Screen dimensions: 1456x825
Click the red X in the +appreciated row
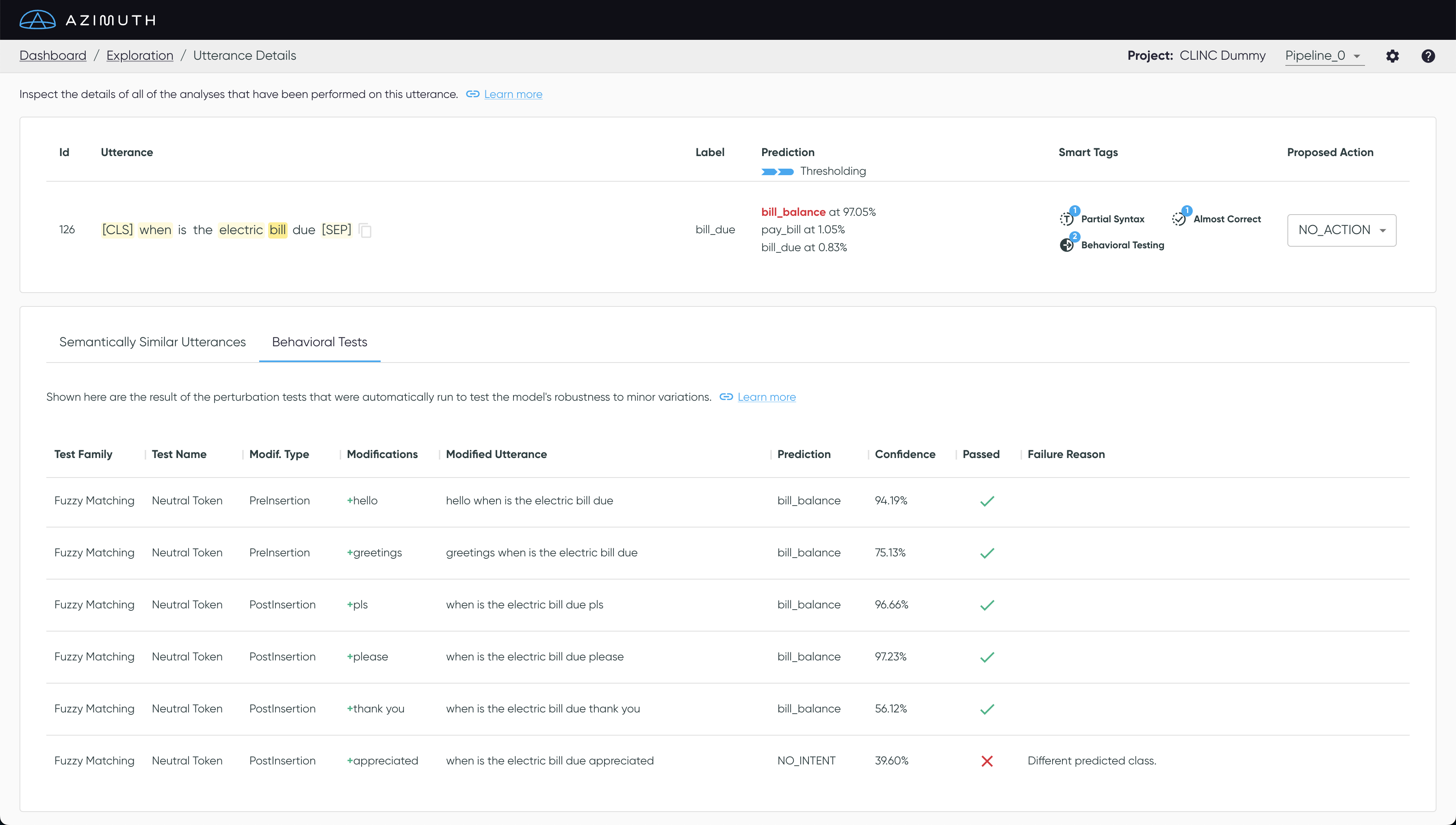987,761
